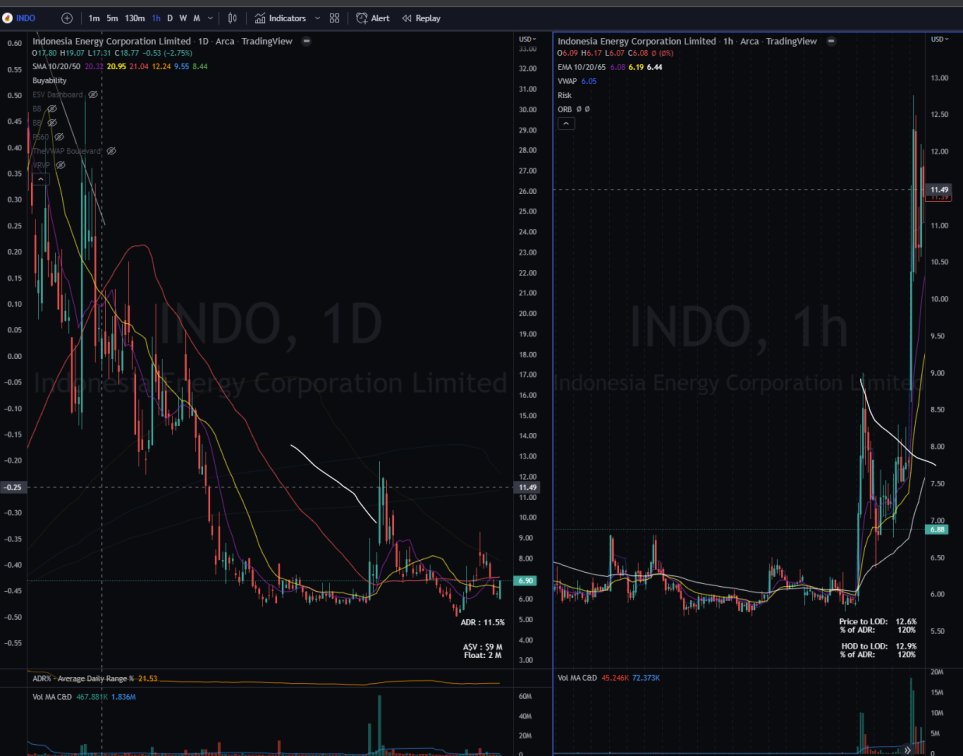The image size is (963, 756).
Task: Click the blue 6.05 VWAP value
Action: click(x=589, y=81)
